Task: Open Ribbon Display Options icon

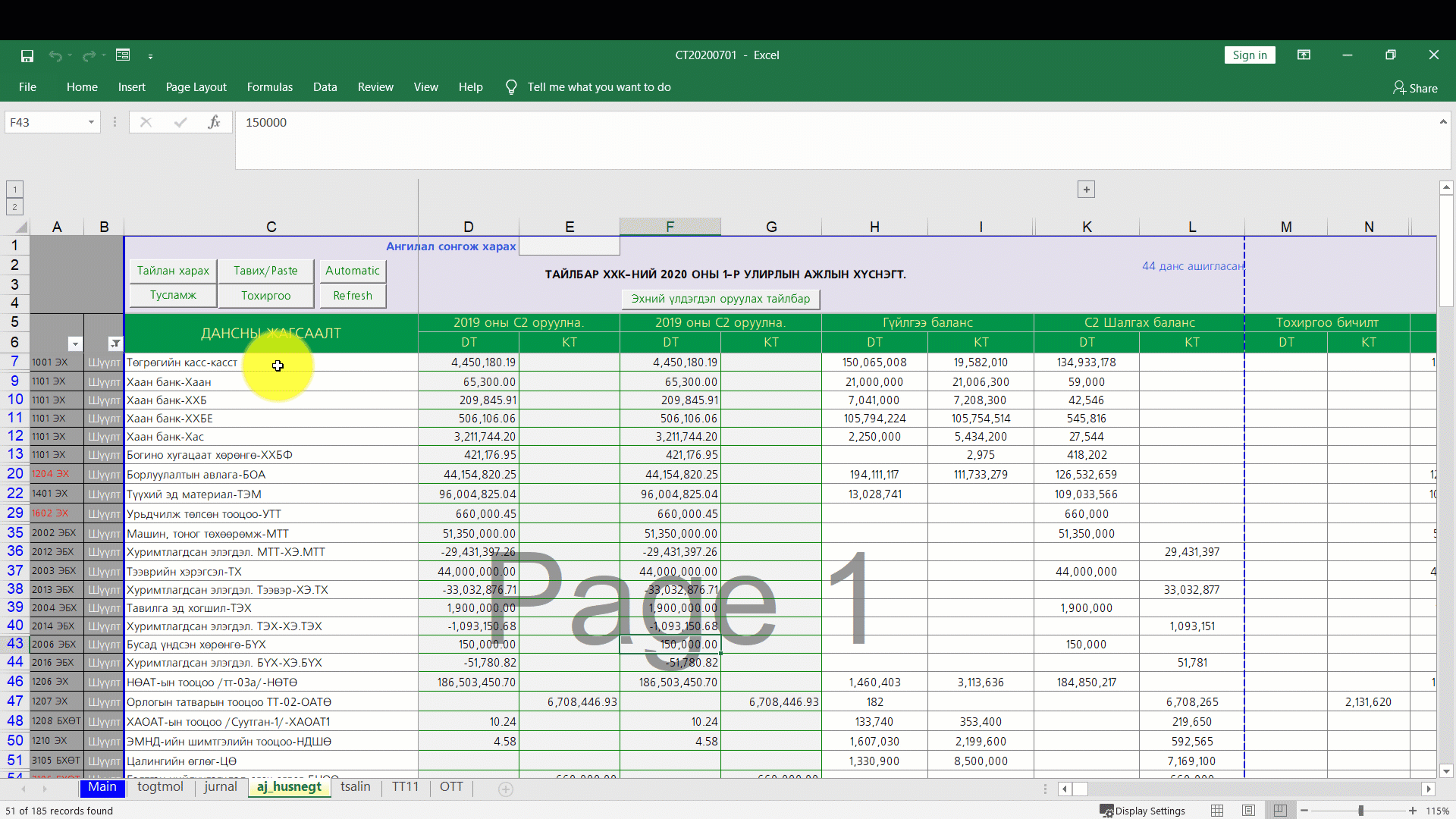Action: 1304,55
